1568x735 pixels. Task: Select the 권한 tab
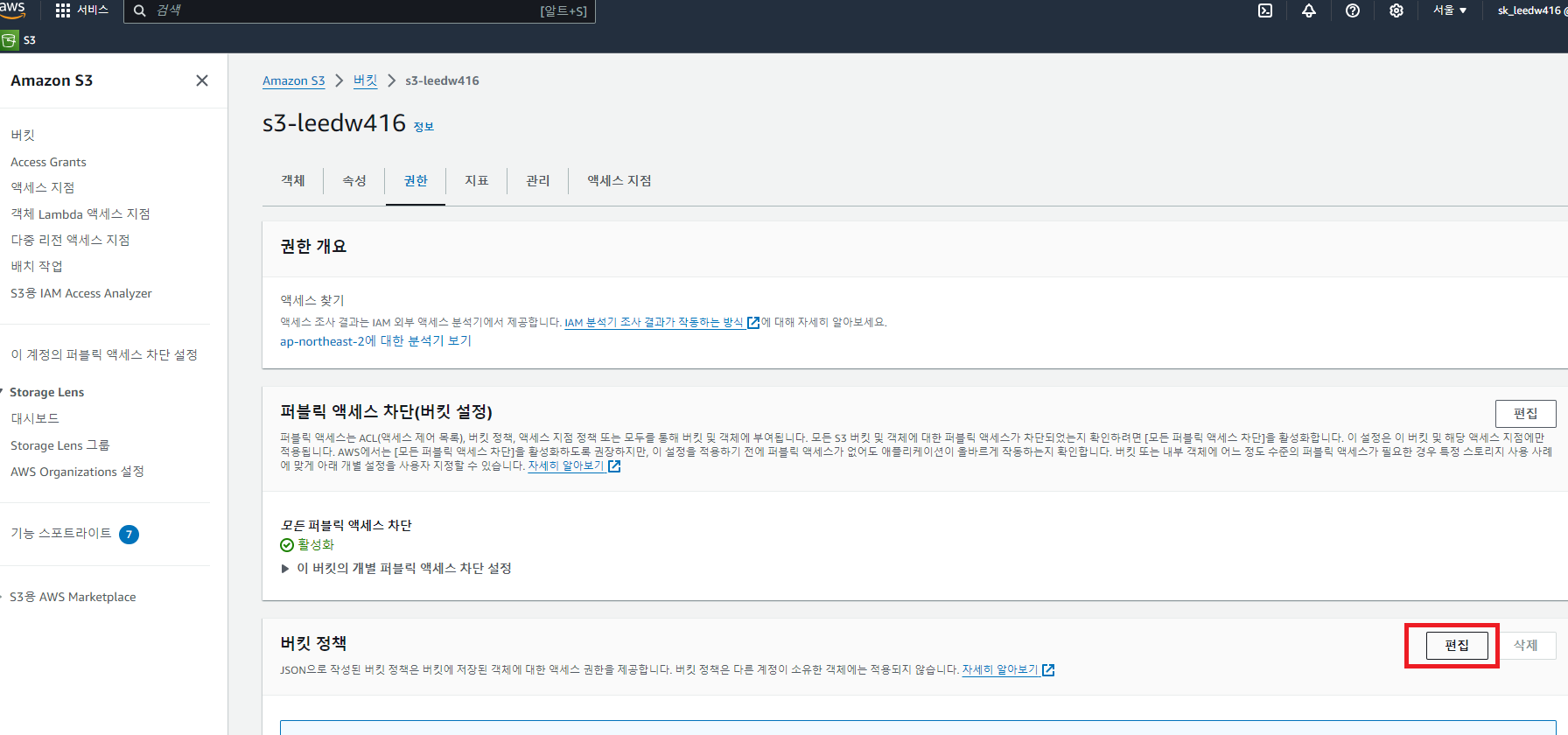(x=416, y=180)
